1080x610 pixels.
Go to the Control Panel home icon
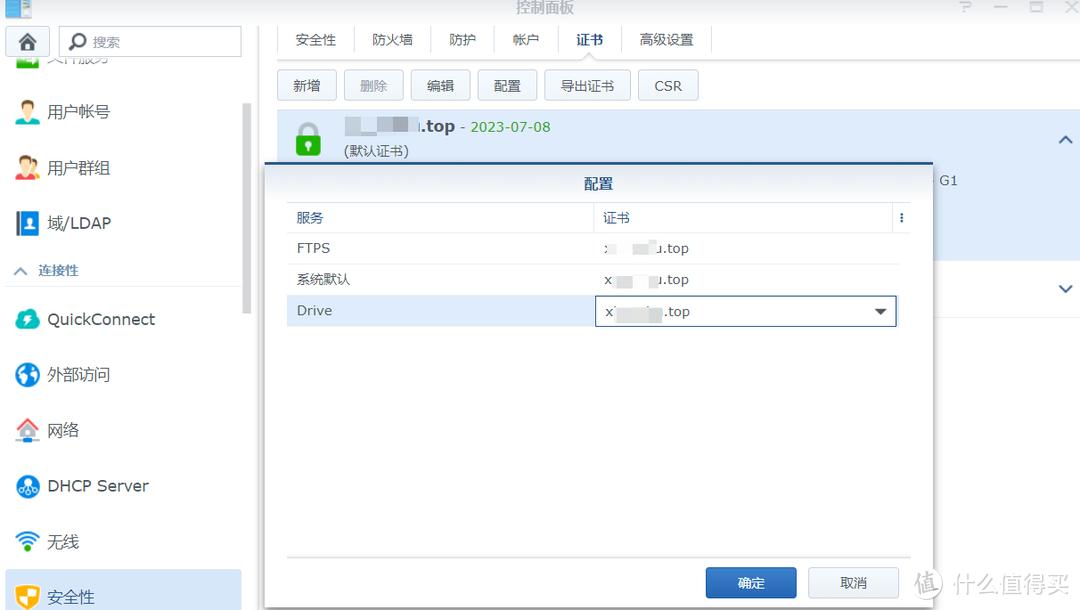pos(28,42)
